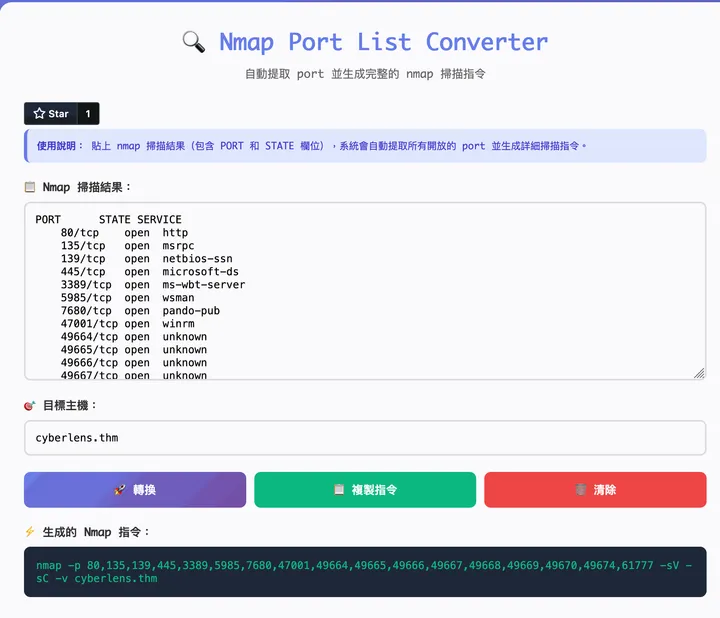The height and width of the screenshot is (618, 720).
Task: Click the generated nmap command output block
Action: click(365, 571)
